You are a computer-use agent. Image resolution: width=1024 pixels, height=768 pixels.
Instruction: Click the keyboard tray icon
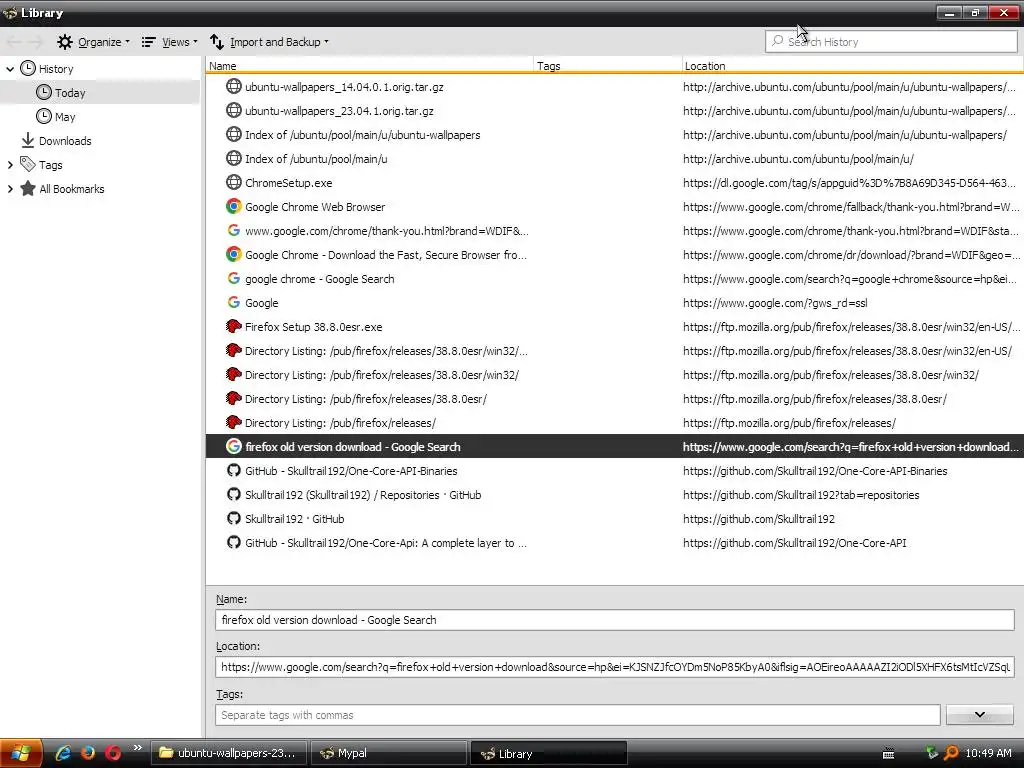click(888, 754)
